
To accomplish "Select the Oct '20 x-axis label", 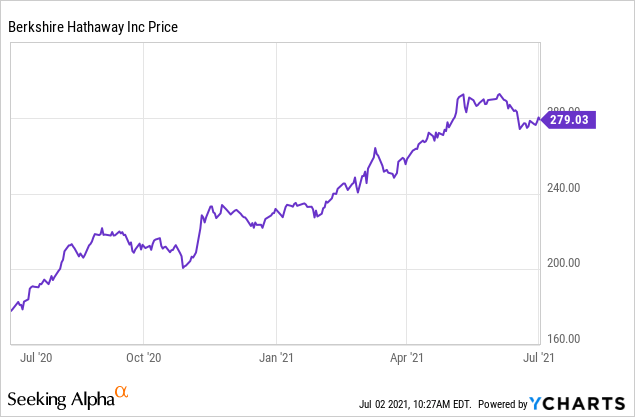I will point(143,355).
